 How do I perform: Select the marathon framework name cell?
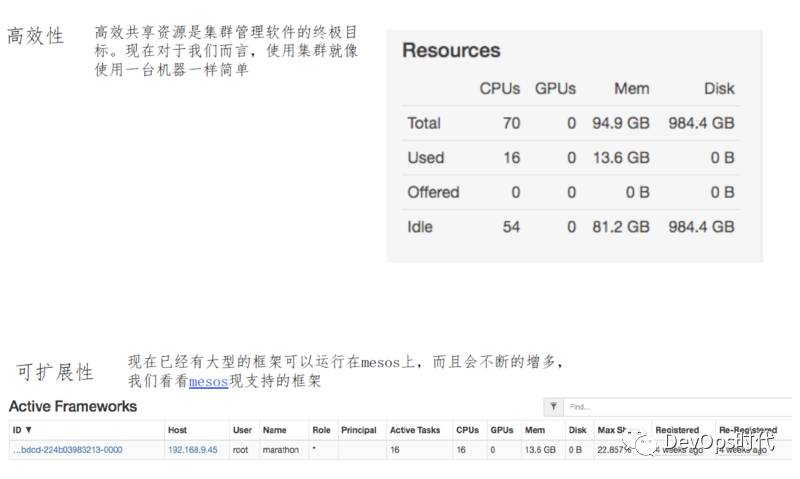coord(281,450)
